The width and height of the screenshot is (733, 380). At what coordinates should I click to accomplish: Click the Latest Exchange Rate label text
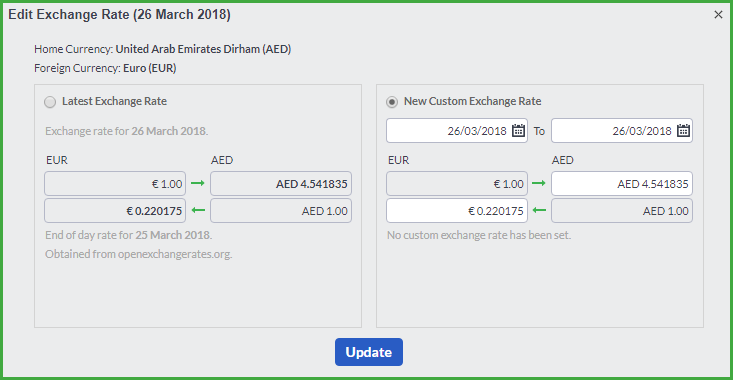click(x=115, y=101)
